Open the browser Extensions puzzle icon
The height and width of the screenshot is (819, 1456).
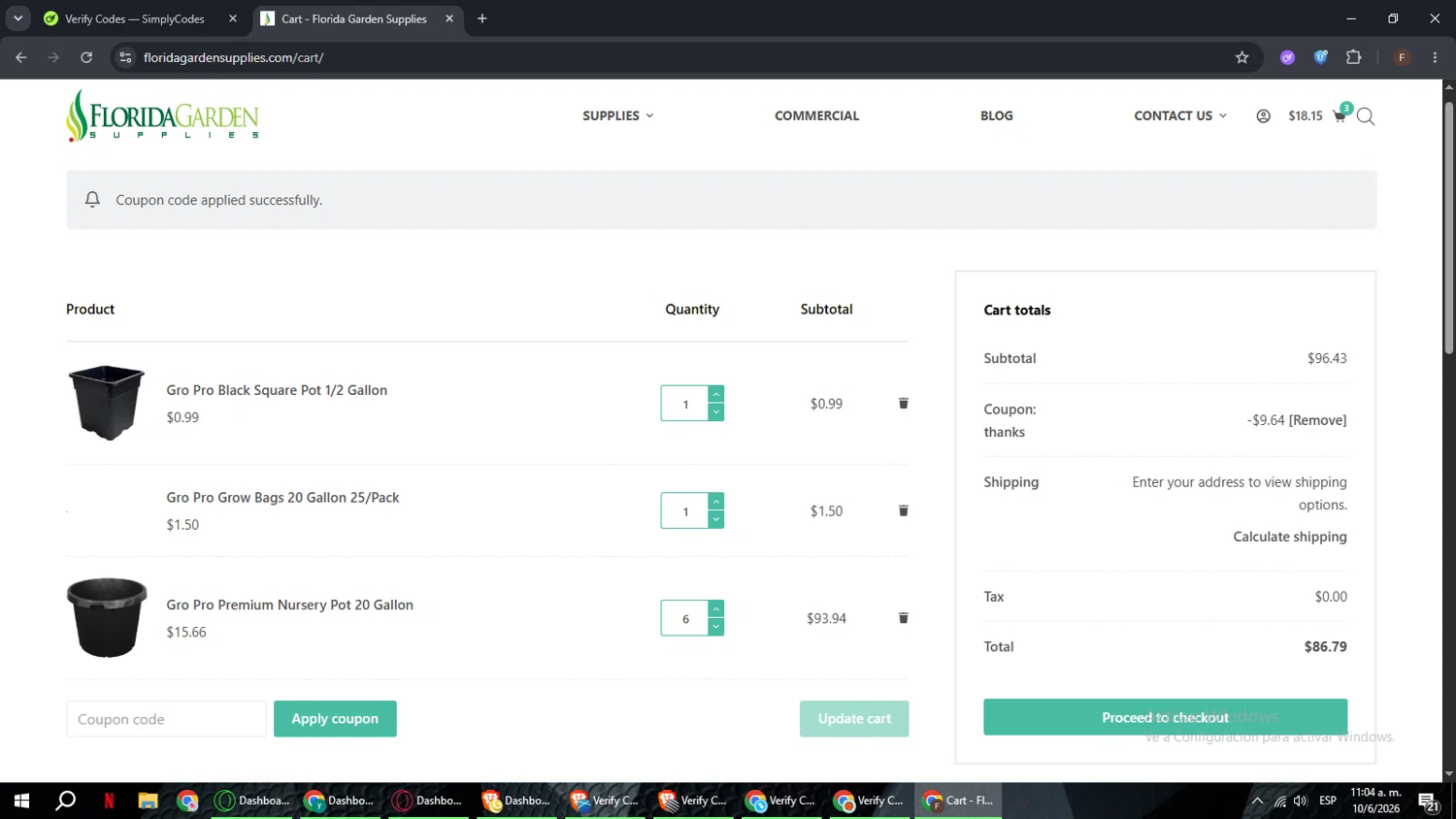pyautogui.click(x=1353, y=57)
